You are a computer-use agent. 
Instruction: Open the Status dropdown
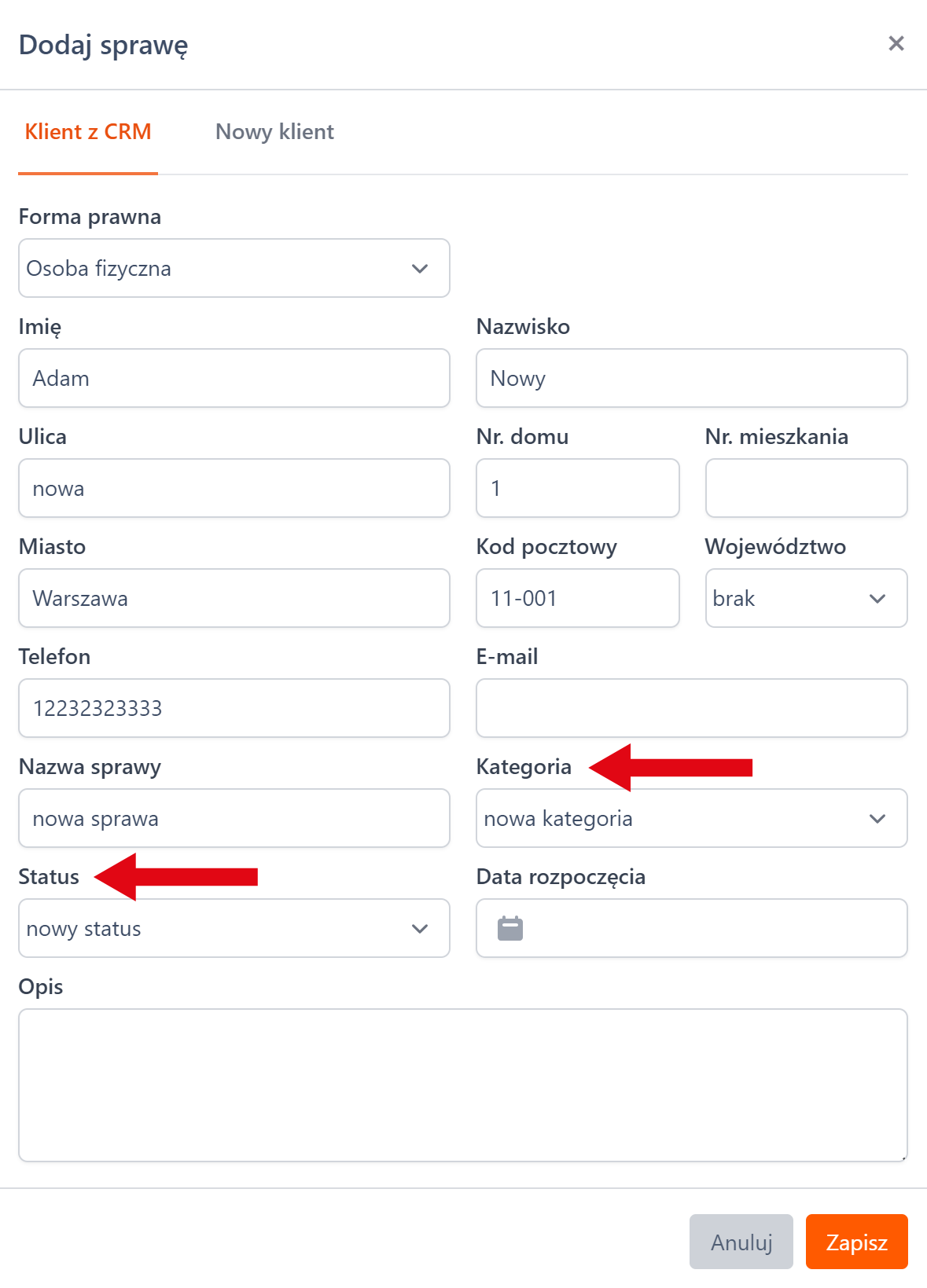[234, 928]
